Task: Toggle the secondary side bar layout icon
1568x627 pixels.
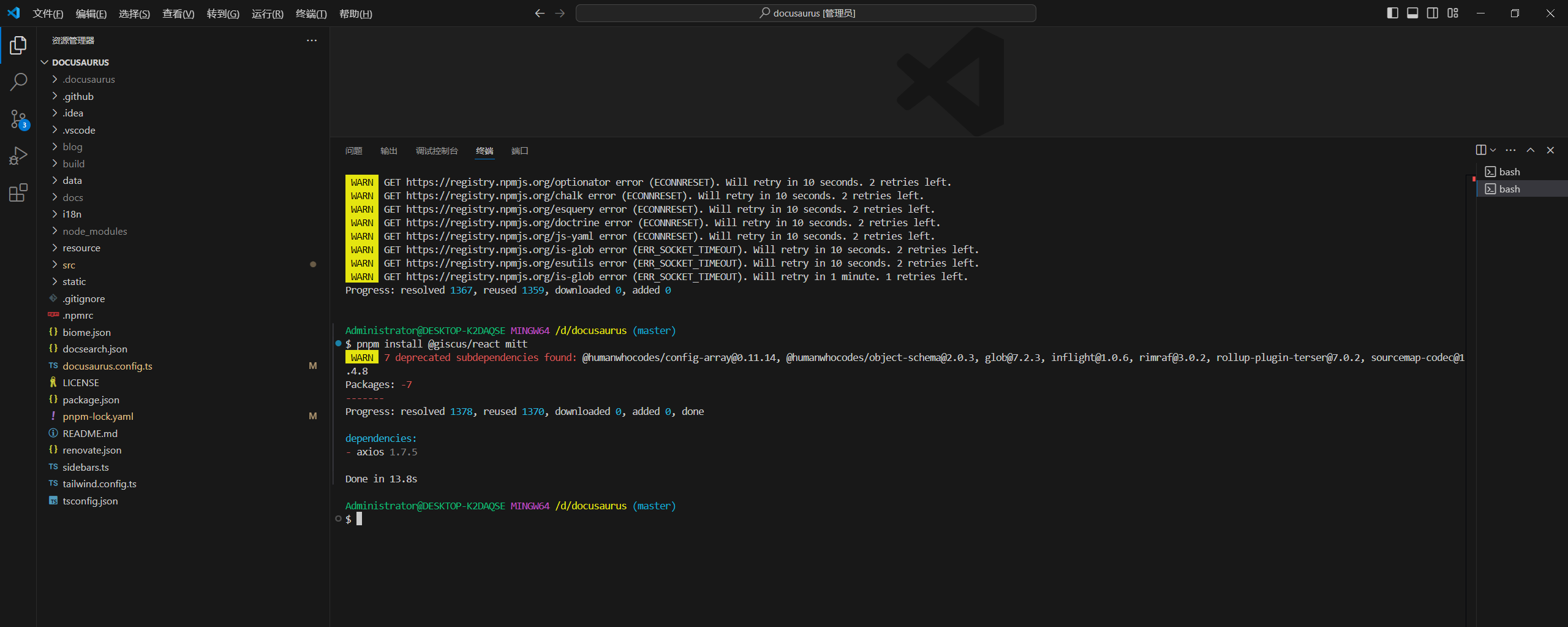Action: 1433,13
